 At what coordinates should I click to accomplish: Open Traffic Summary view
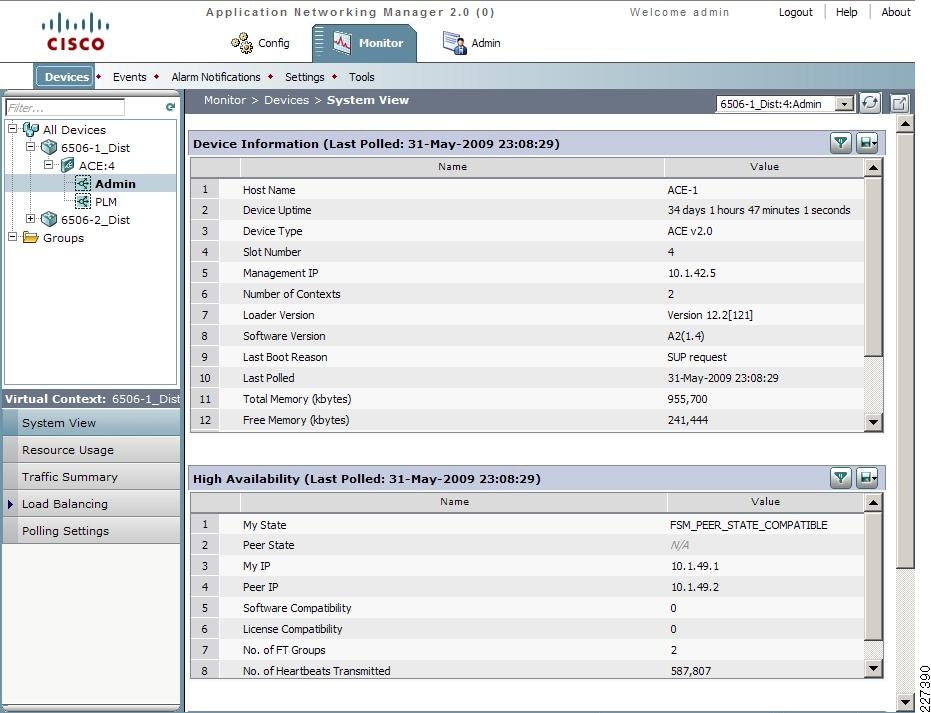coord(91,477)
